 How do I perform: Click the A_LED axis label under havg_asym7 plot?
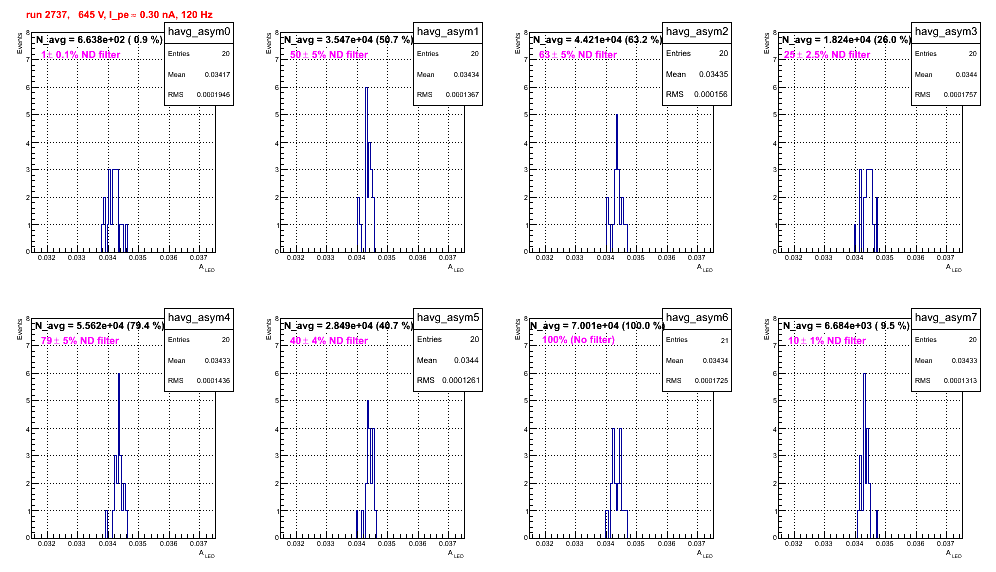click(x=953, y=554)
